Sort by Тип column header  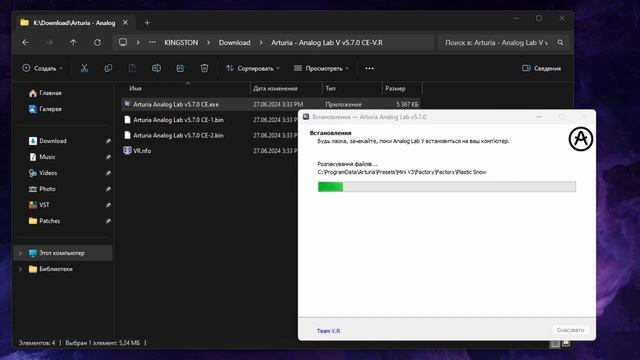click(x=331, y=88)
